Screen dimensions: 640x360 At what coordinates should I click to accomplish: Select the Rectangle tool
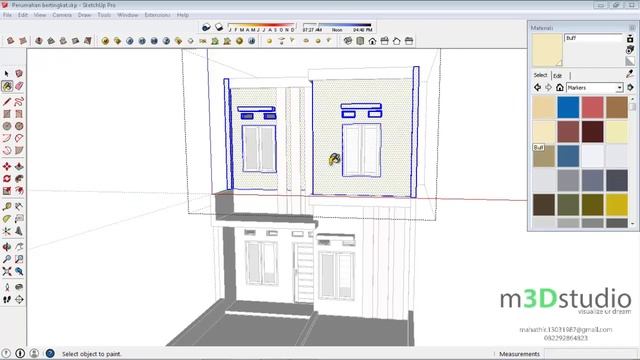[x=7, y=114]
